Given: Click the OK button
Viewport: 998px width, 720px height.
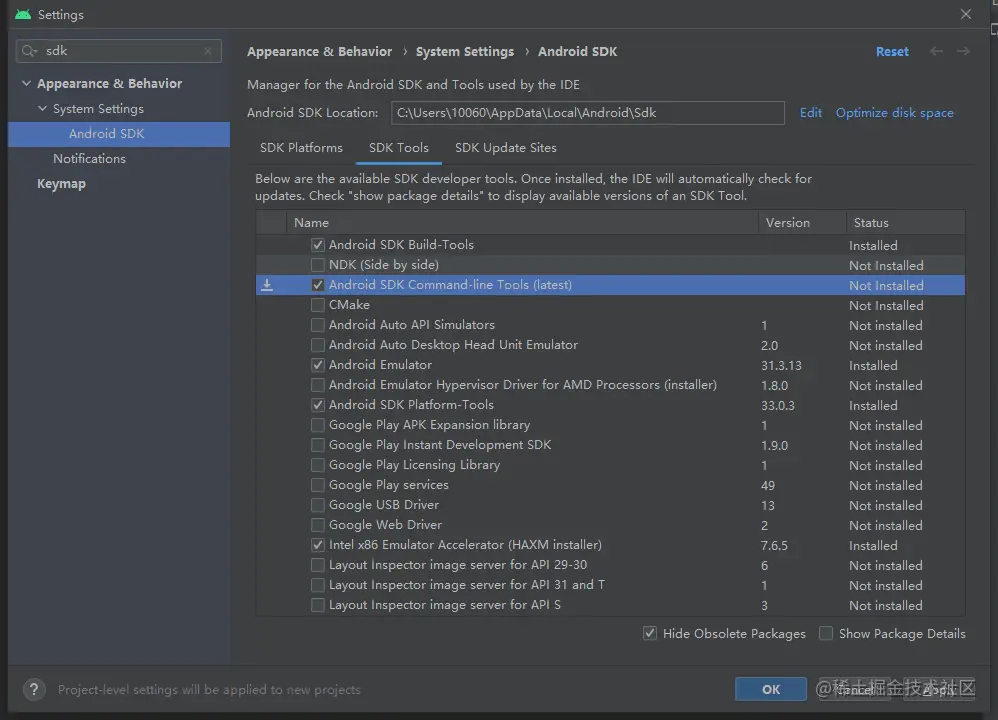Looking at the screenshot, I should tap(770, 689).
